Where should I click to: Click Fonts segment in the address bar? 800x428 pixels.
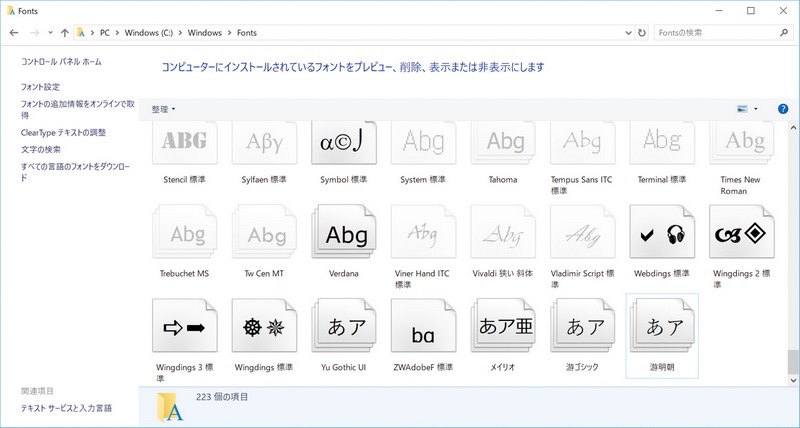[247, 33]
